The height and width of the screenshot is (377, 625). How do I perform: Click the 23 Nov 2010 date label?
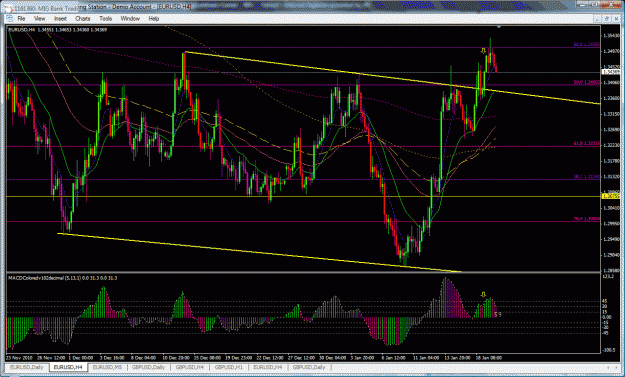[x=19, y=358]
